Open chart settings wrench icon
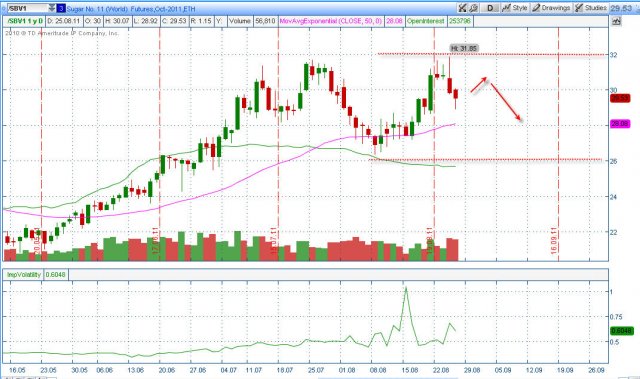 473,8
